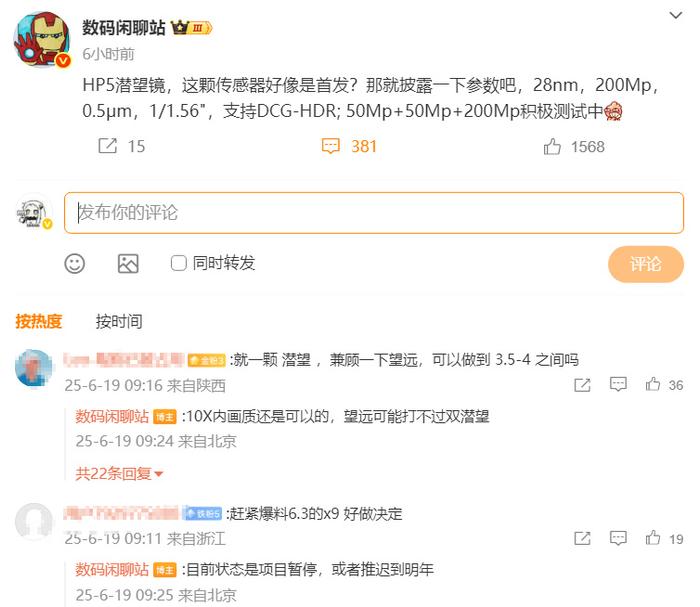Repost the Zhejiang comment via share icon
This screenshot has height=607, width=700.
582,538
